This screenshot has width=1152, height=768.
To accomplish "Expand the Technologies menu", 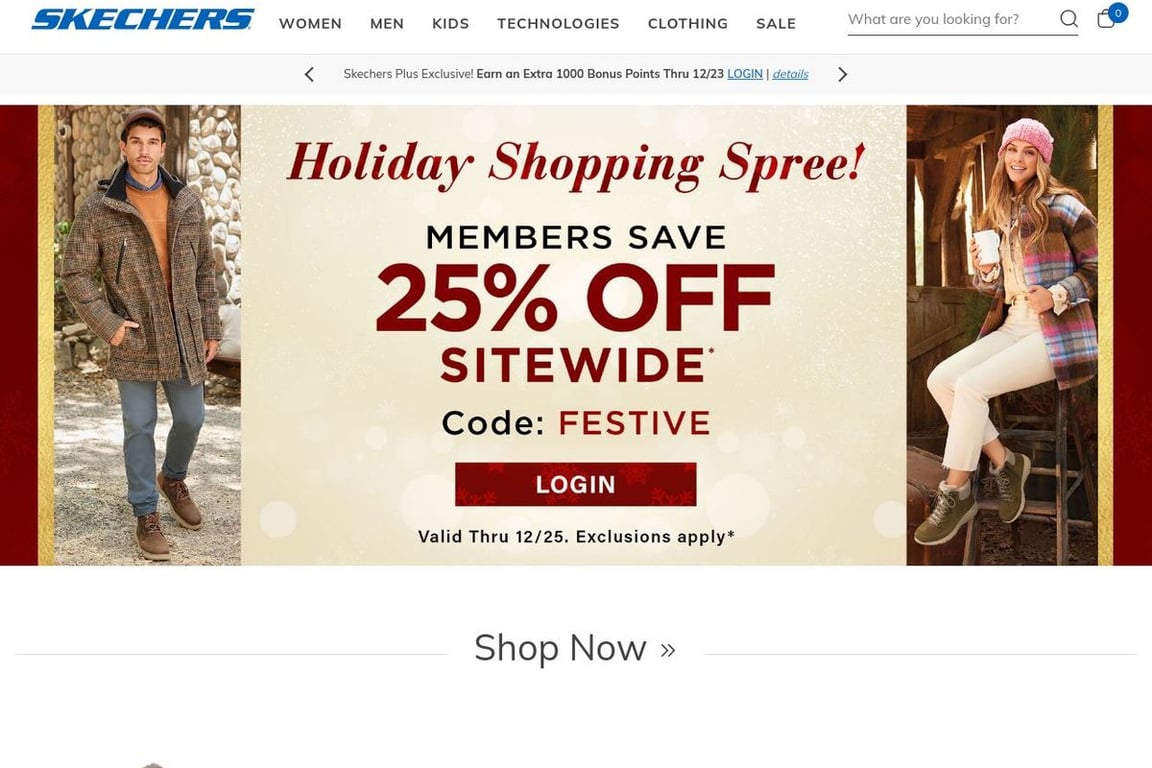I will pos(558,24).
